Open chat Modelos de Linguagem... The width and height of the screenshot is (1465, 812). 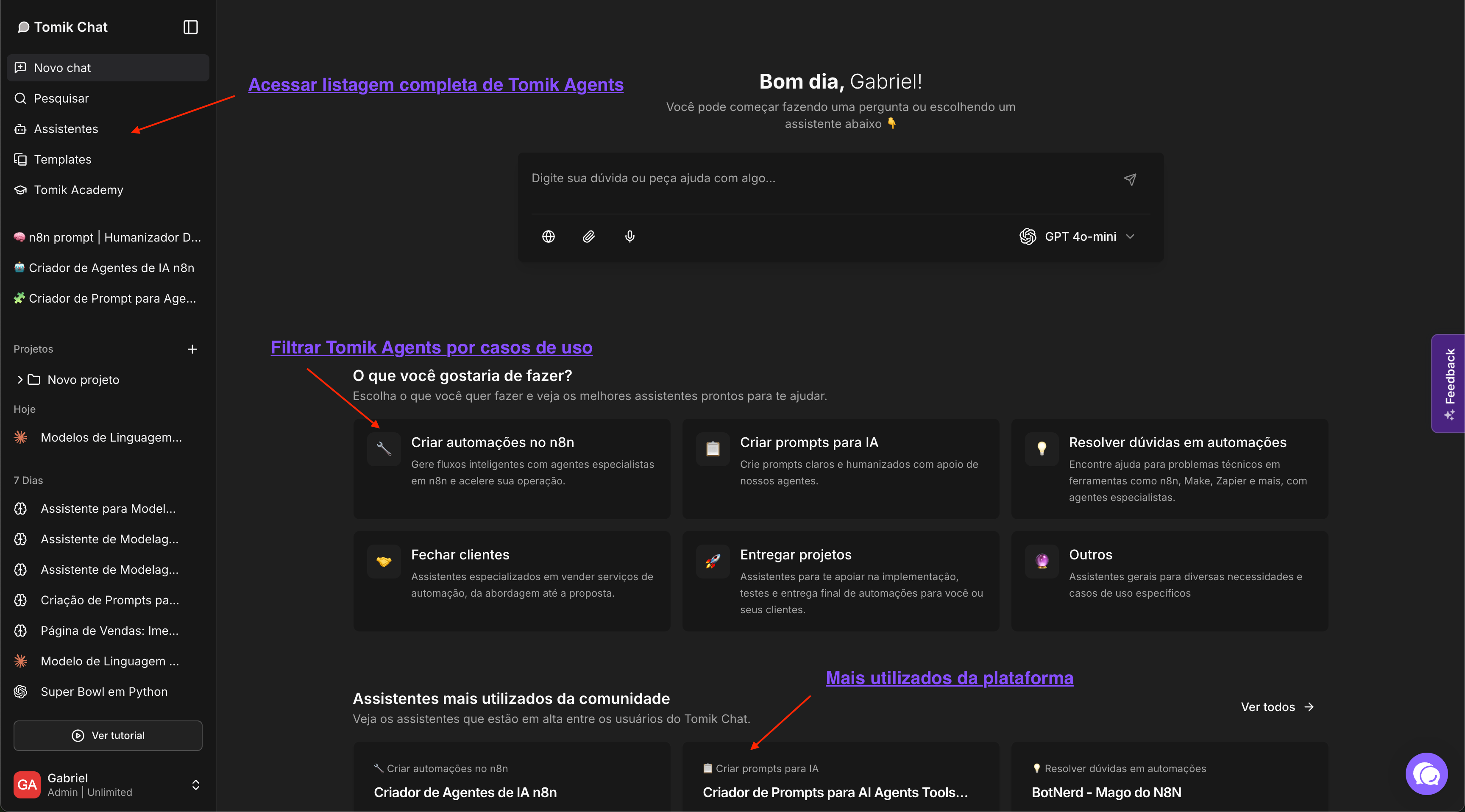pyautogui.click(x=108, y=437)
